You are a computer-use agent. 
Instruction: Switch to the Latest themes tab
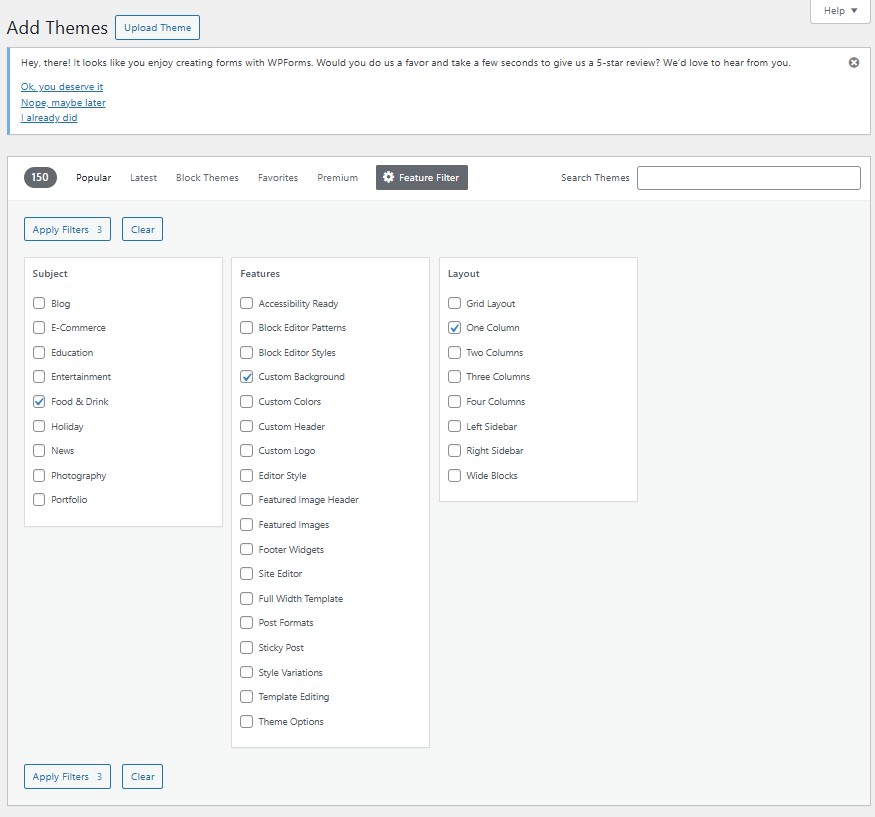point(143,177)
